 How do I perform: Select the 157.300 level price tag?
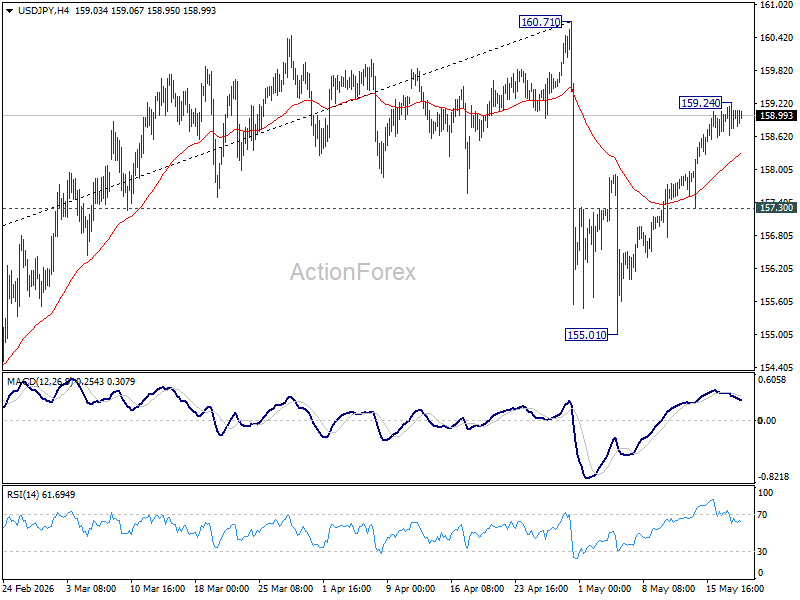point(776,208)
